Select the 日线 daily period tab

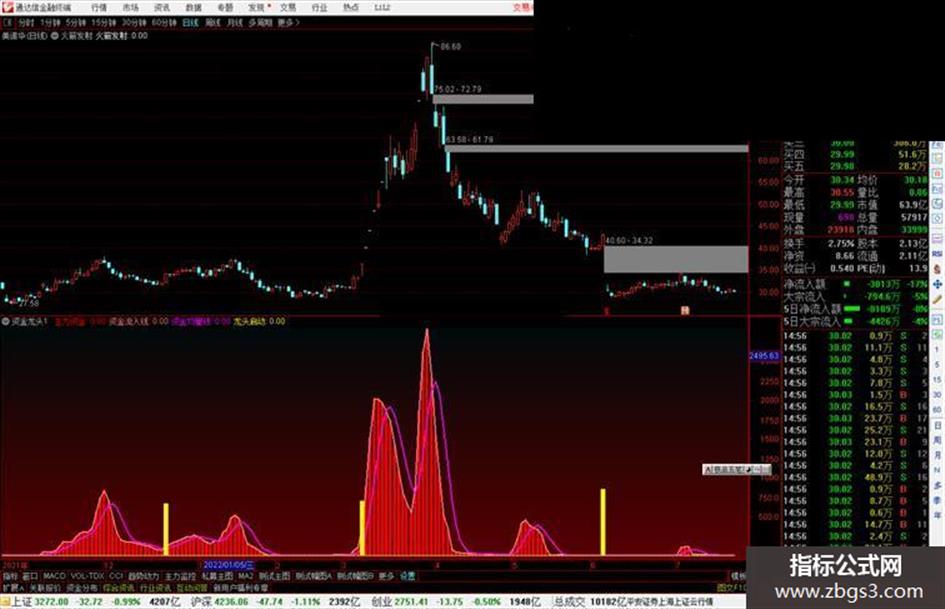point(190,22)
